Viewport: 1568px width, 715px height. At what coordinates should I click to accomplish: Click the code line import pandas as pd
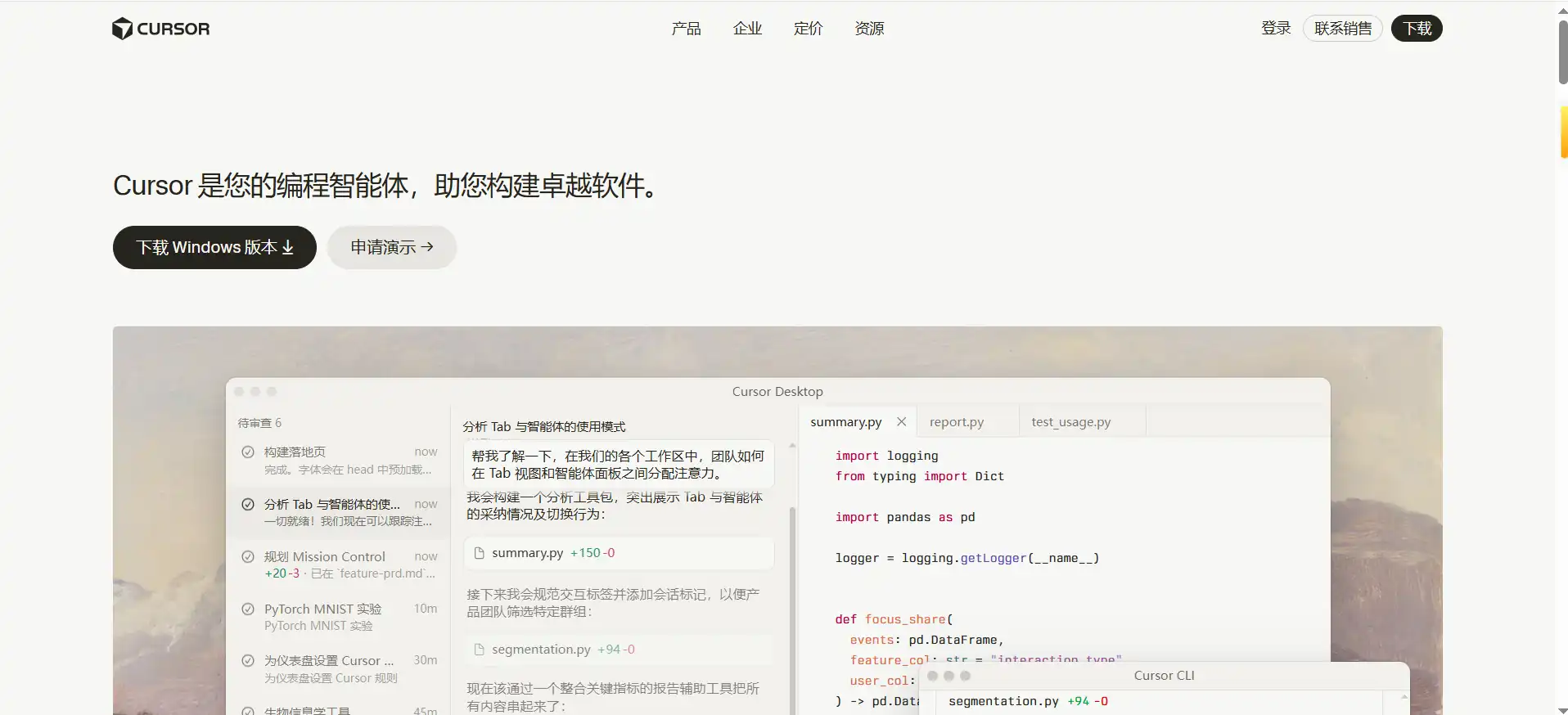(x=905, y=517)
